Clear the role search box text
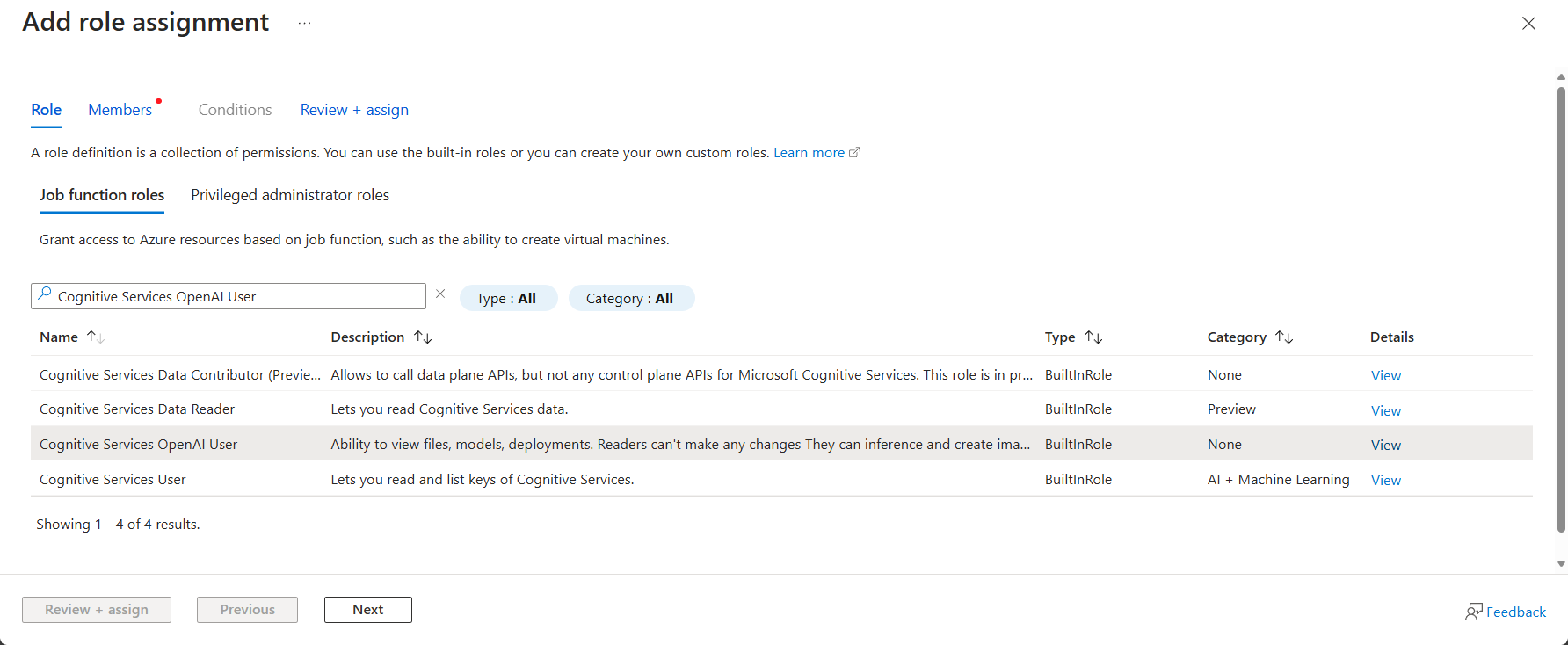Viewport: 1568px width, 645px height. coord(440,294)
